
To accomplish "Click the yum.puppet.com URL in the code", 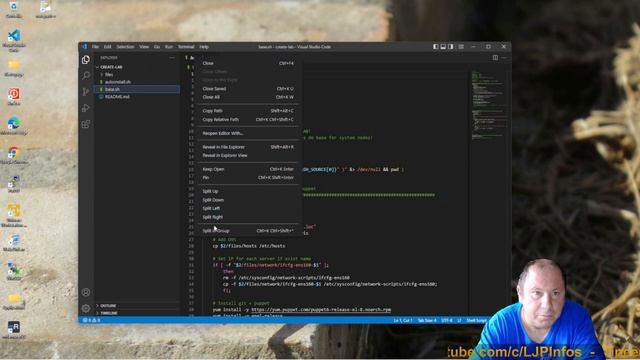I will coord(321,309).
